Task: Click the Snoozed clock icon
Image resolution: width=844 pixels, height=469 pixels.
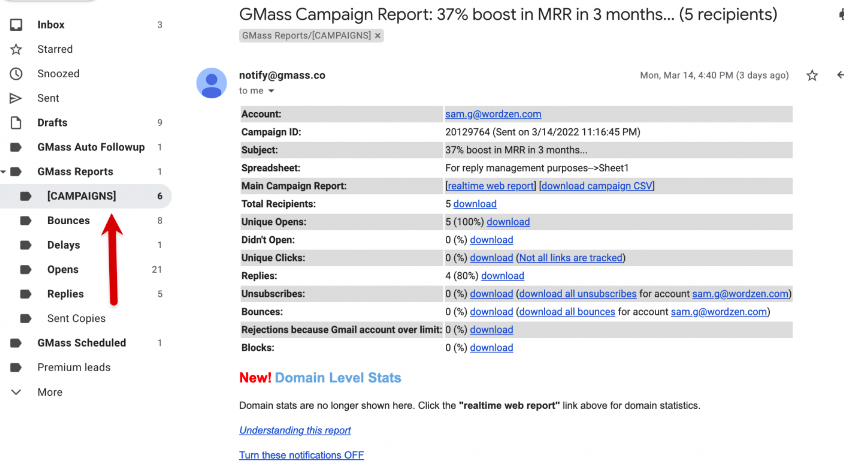Action: tap(16, 74)
